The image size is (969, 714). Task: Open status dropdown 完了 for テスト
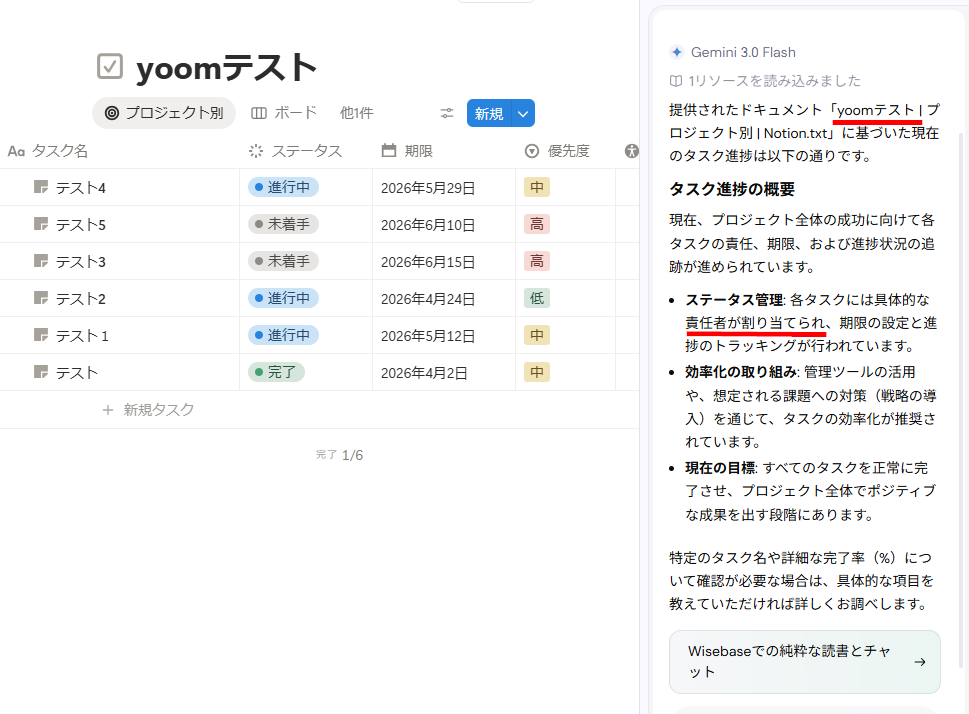point(276,372)
